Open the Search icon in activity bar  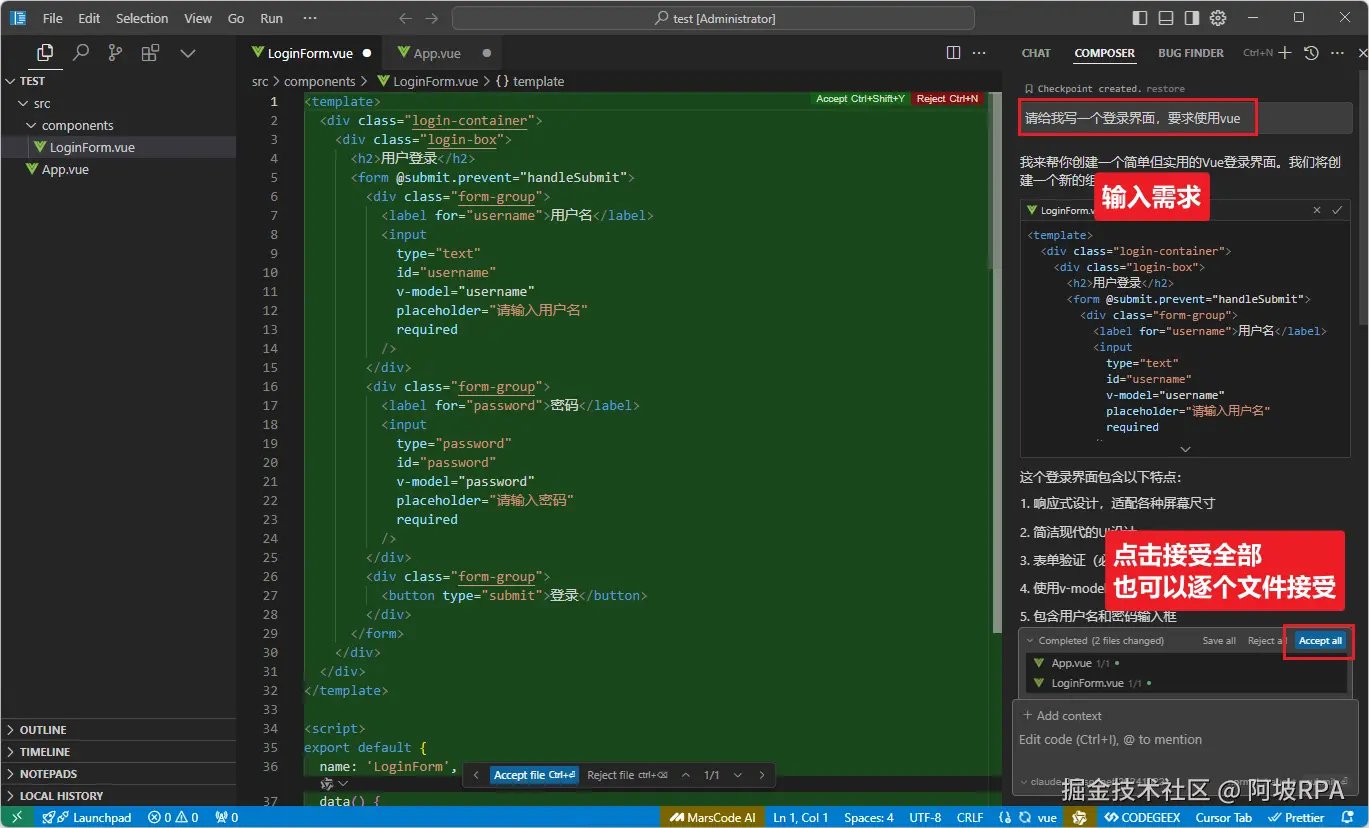point(81,53)
